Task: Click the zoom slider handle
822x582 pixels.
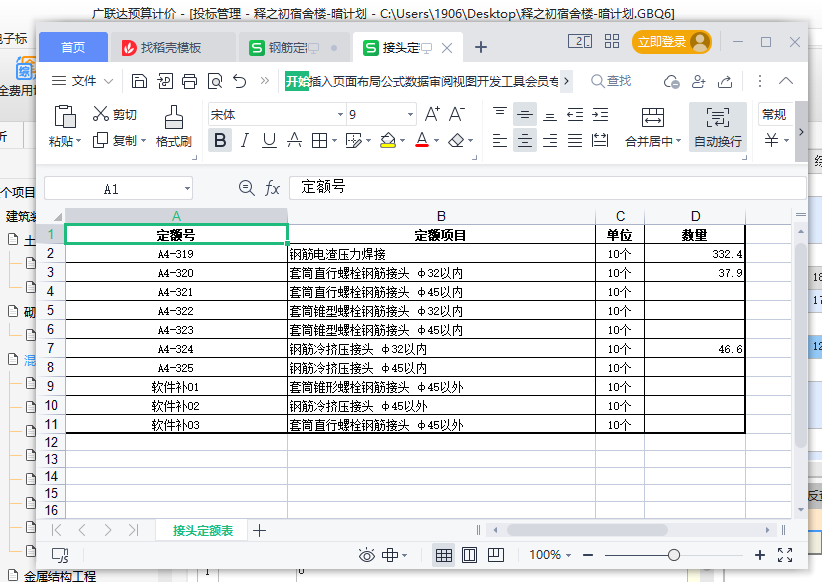Action: coord(674,555)
